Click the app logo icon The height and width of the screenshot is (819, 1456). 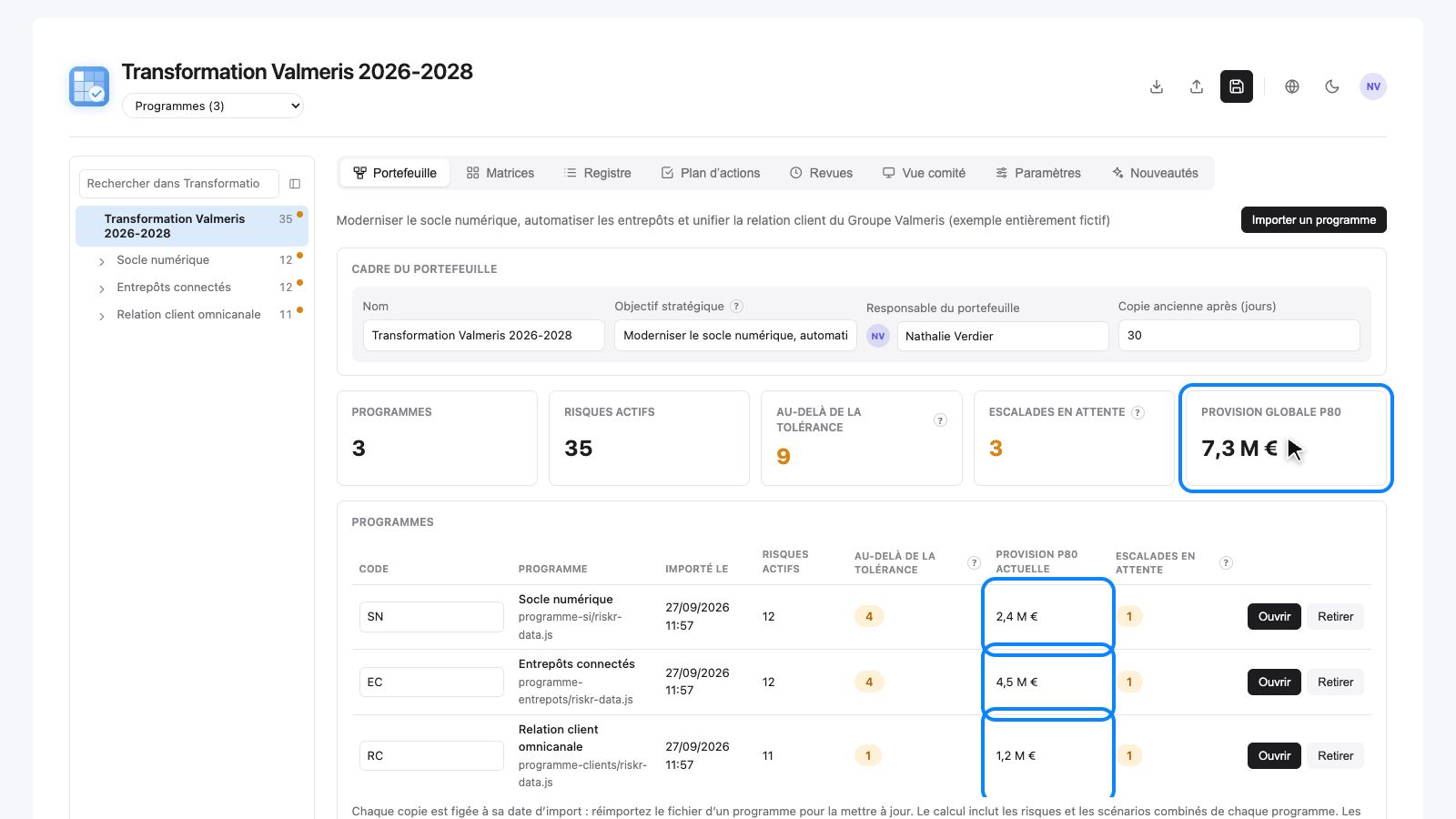(89, 86)
